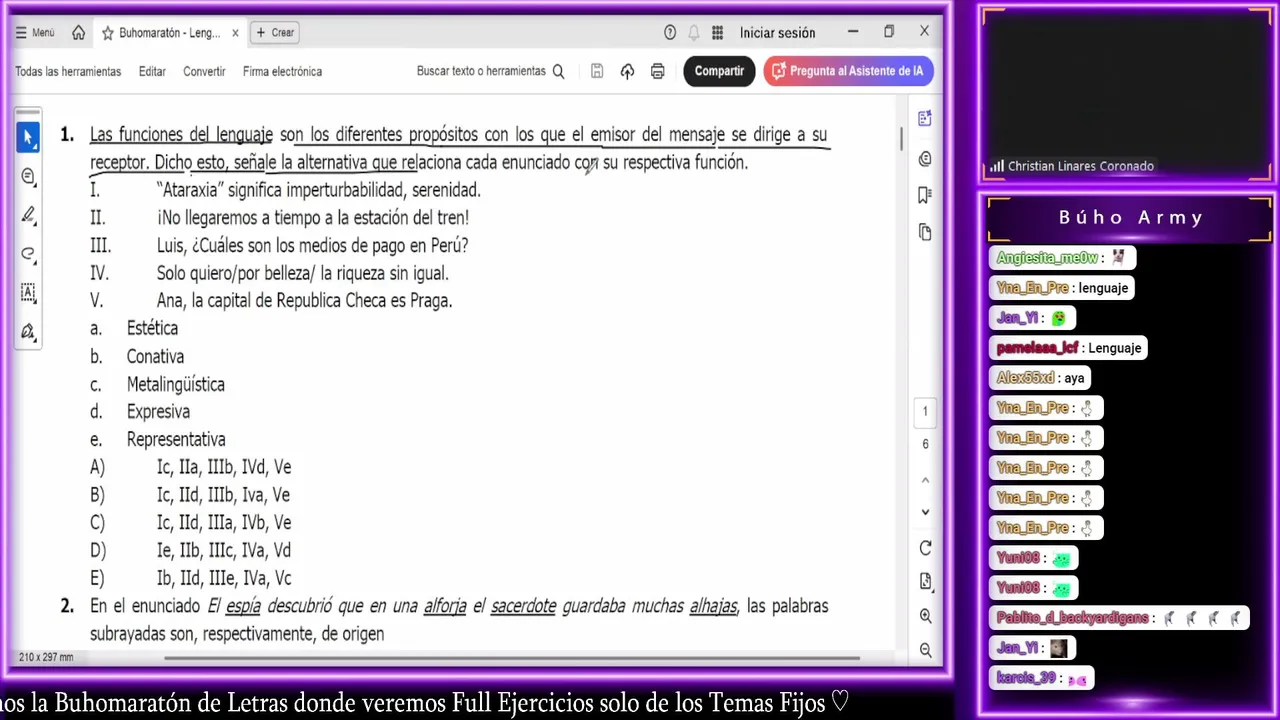Click the Crear new tab button
The image size is (1280, 720).
point(275,33)
